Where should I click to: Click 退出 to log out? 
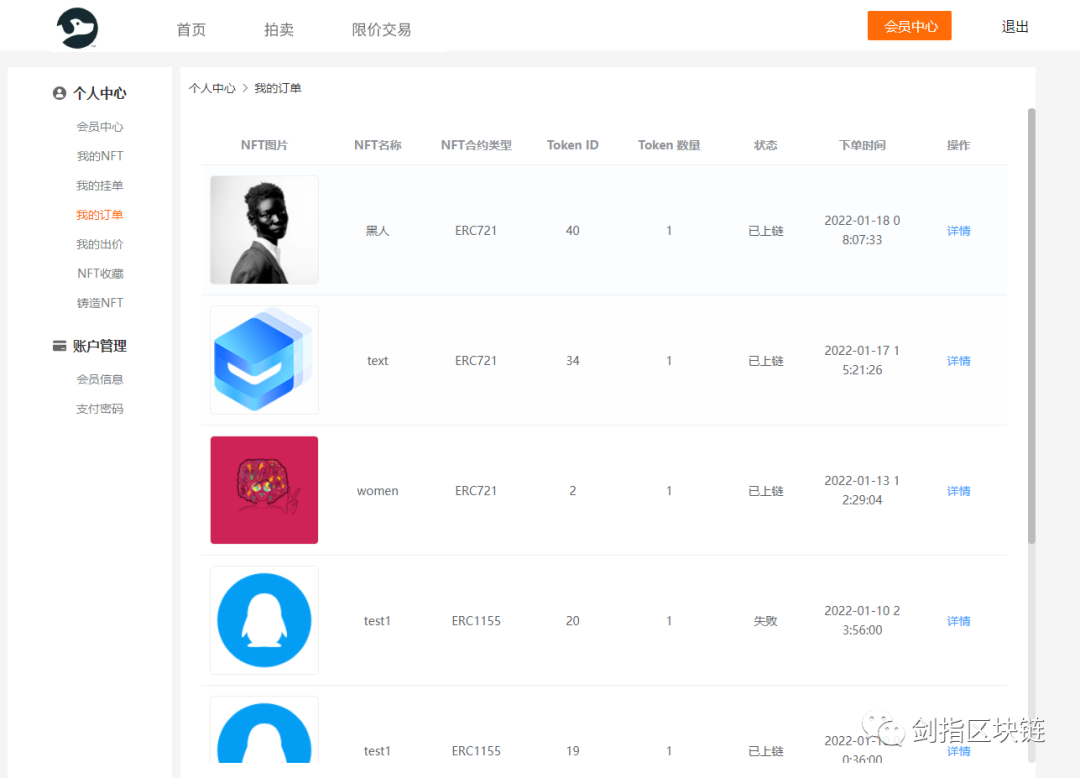(1014, 26)
